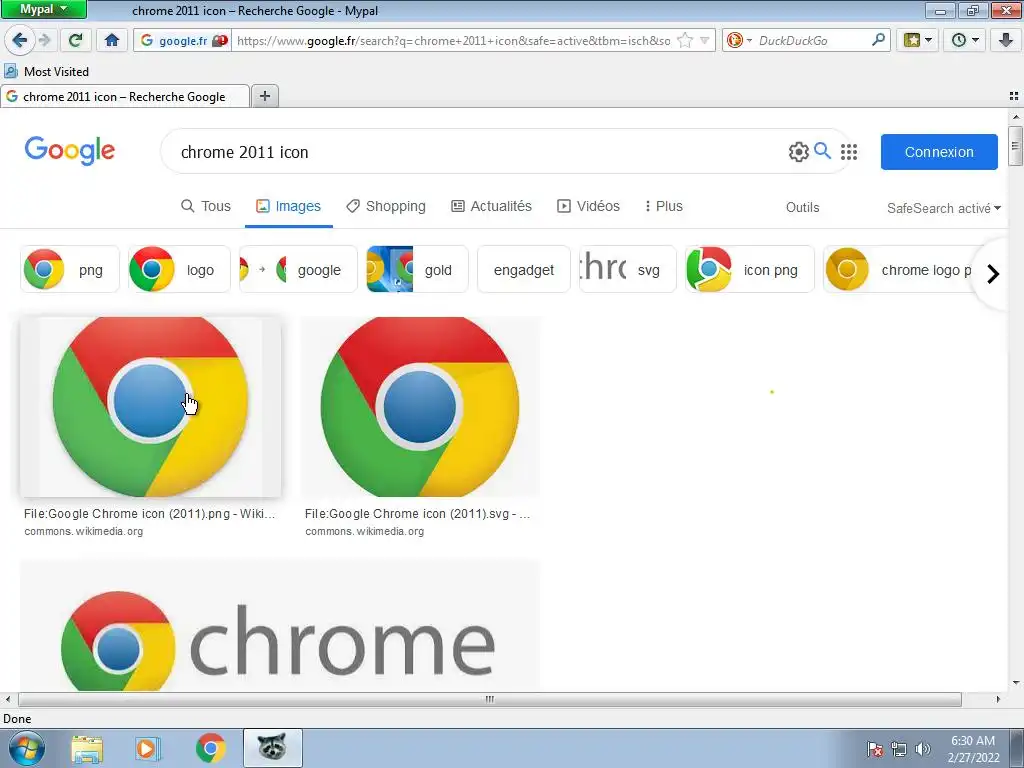
Task: Switch to the Tous results tab
Action: pos(206,206)
